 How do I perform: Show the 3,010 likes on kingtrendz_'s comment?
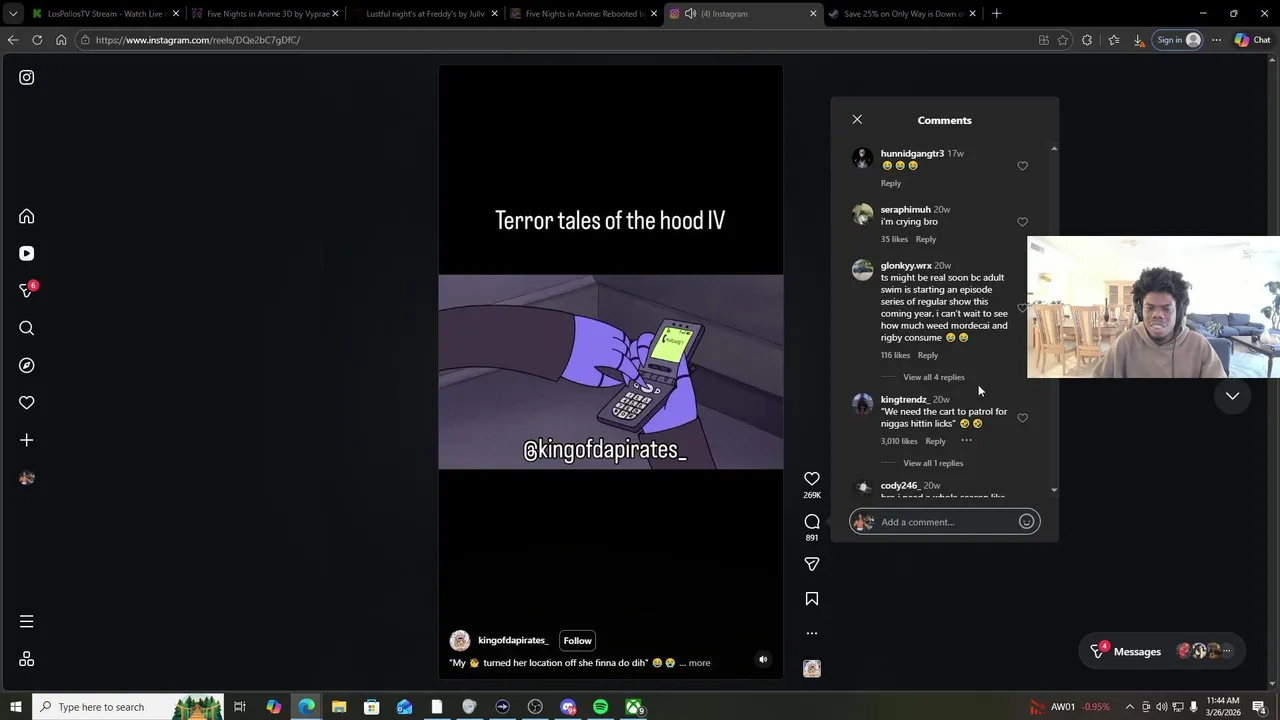point(899,441)
